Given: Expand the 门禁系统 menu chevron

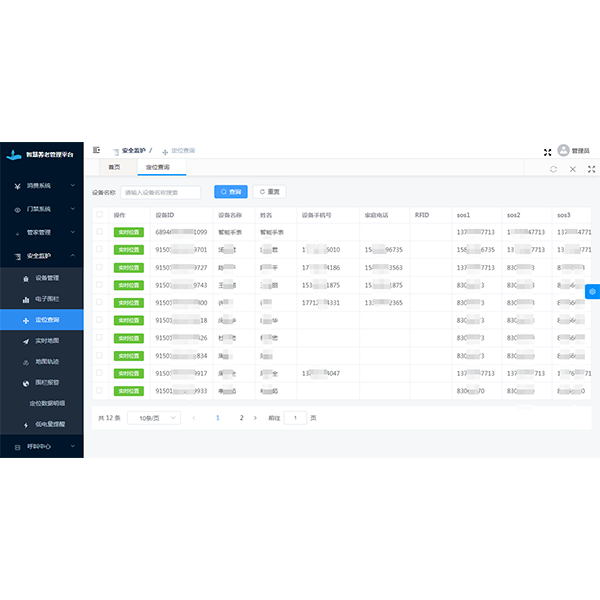Looking at the screenshot, I should [x=73, y=209].
